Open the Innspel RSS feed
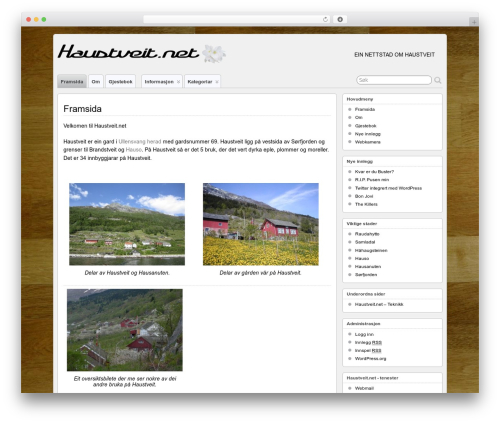The height and width of the screenshot is (423, 500). click(368, 350)
